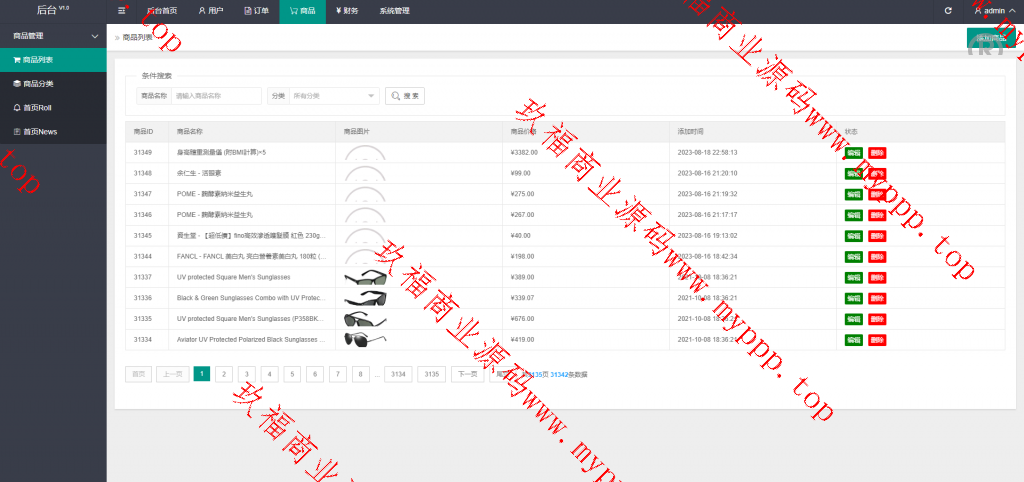Screen dimensions: 1024x482
Task: Click the 添加商品 add product button
Action: pos(990,38)
